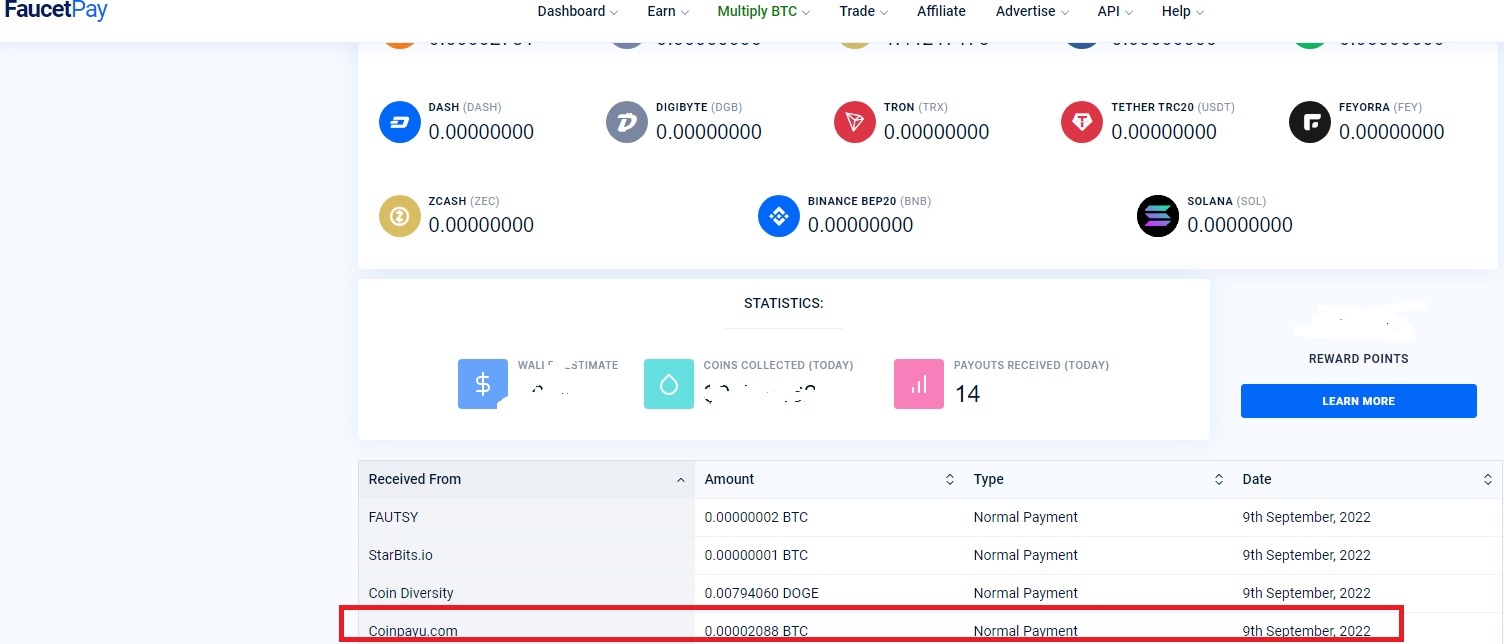Sort table by Date column
The width and height of the screenshot is (1504, 644).
pos(1367,479)
